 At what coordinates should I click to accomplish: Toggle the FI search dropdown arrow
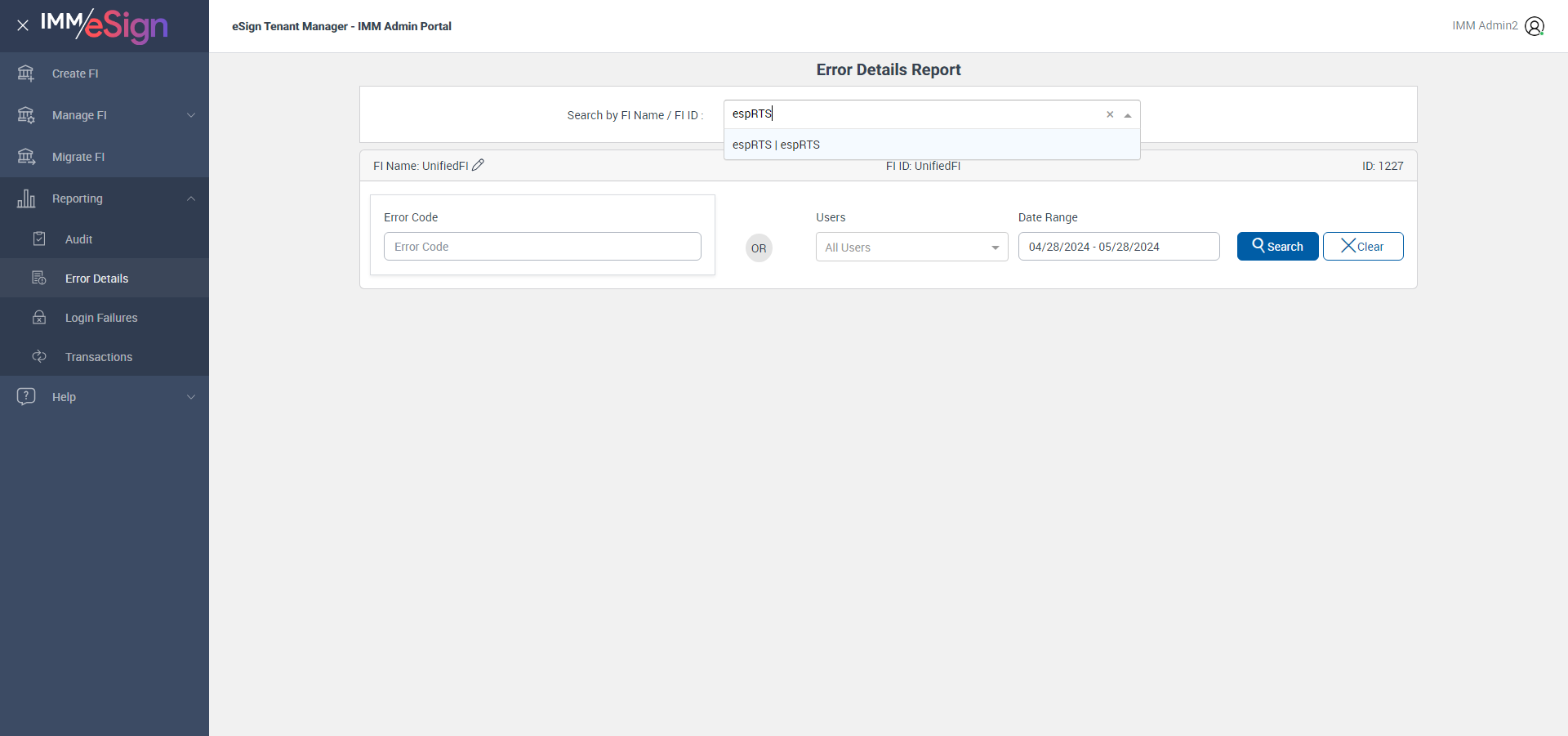1128,115
